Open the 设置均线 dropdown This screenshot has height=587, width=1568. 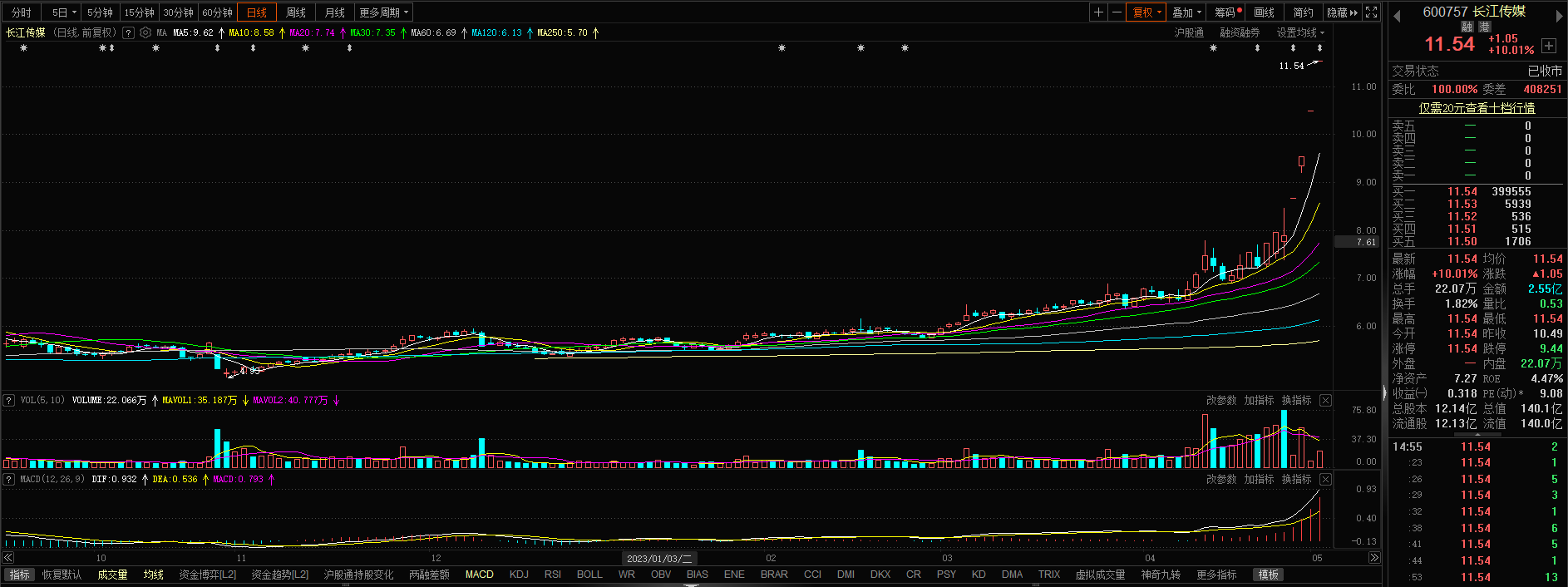[x=1300, y=32]
